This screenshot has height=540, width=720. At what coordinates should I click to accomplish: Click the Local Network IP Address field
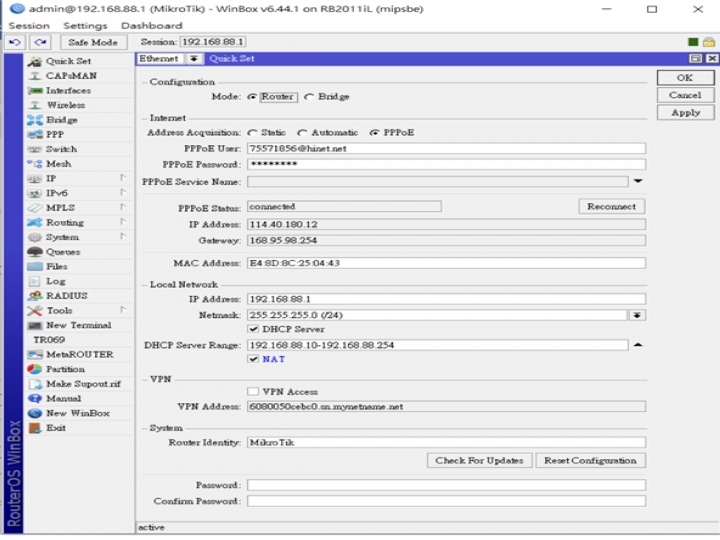pyautogui.click(x=446, y=299)
